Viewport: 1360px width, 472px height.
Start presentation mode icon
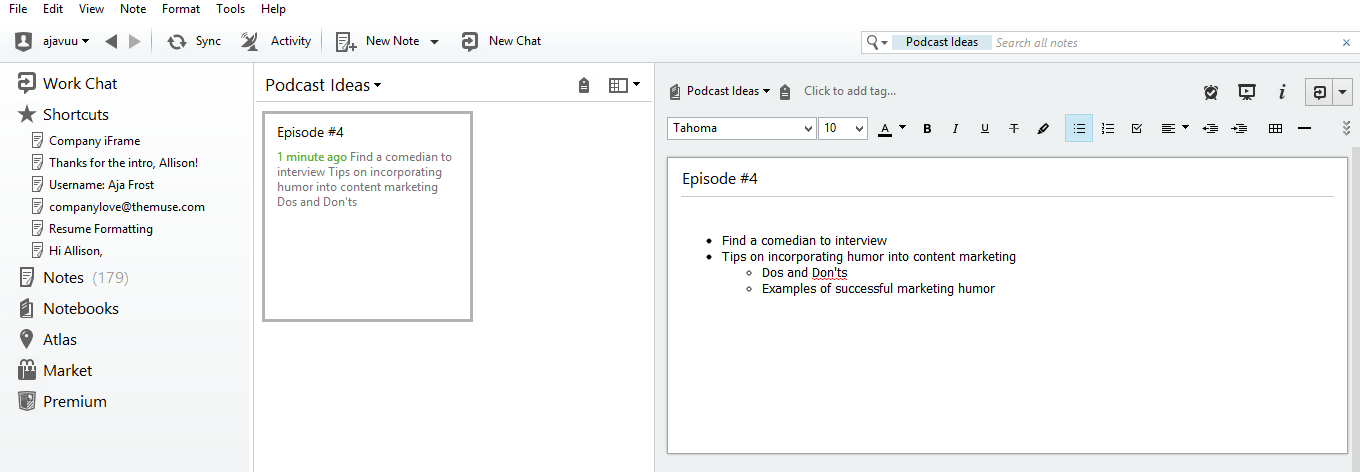[x=1247, y=92]
